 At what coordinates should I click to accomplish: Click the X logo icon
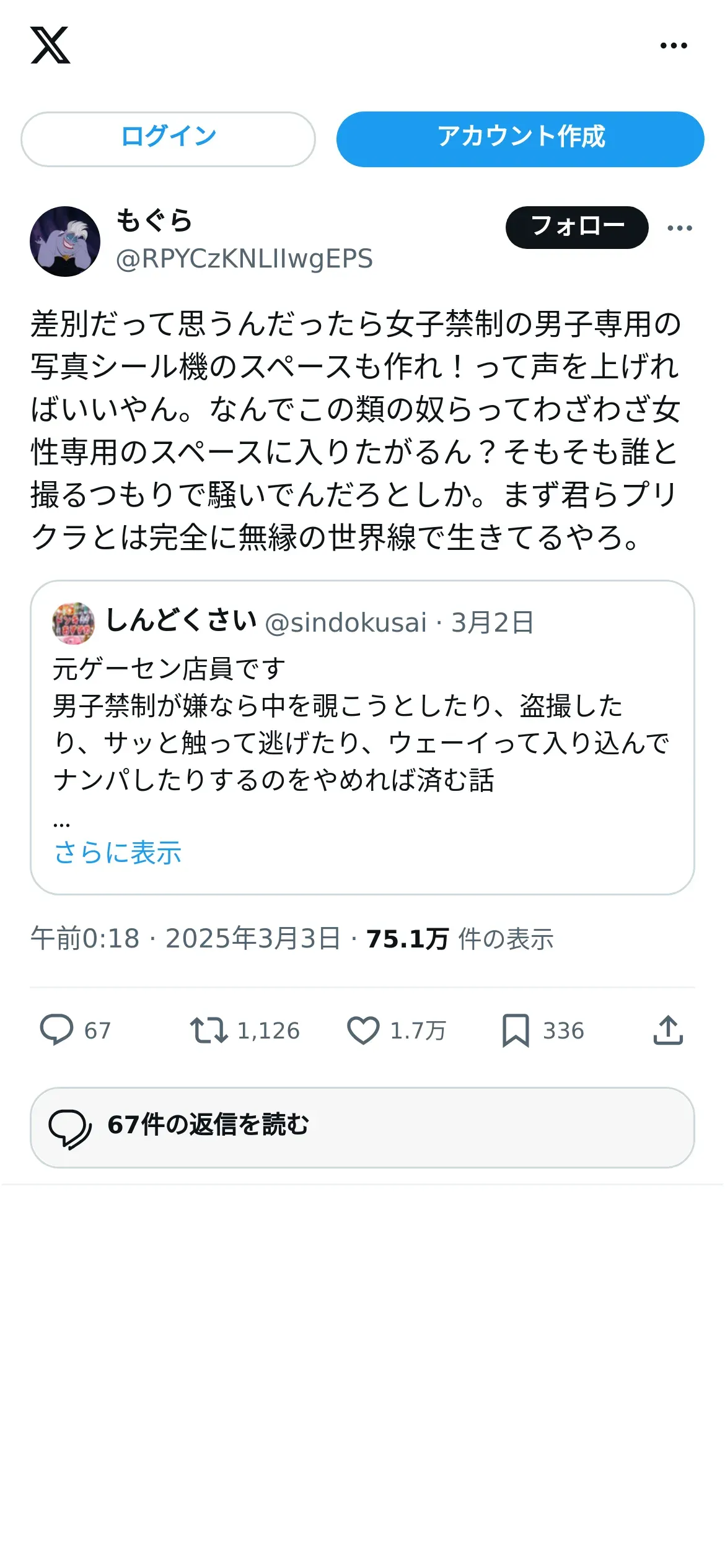(50, 45)
